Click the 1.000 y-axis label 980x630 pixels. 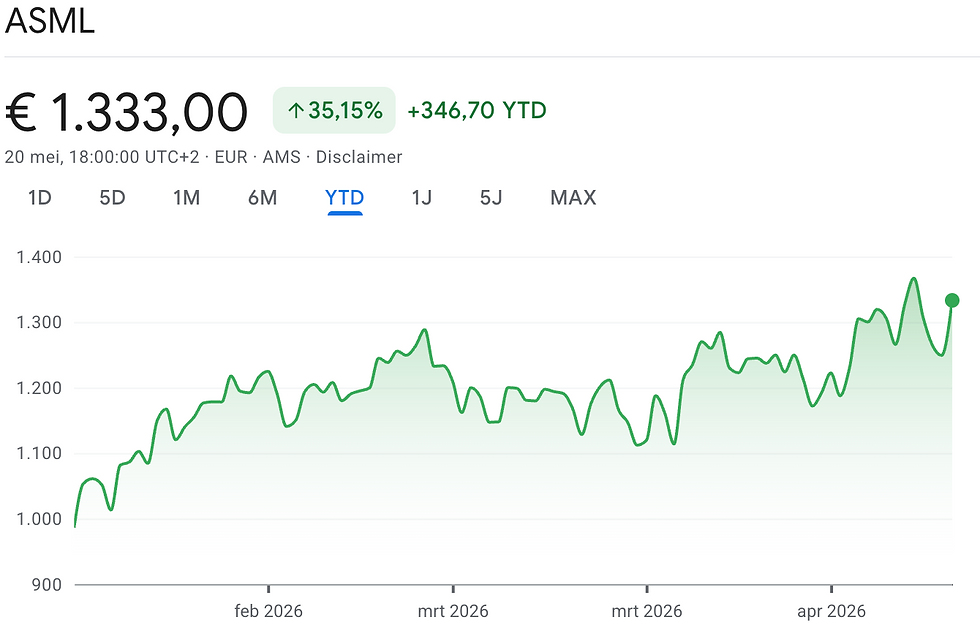[39, 519]
